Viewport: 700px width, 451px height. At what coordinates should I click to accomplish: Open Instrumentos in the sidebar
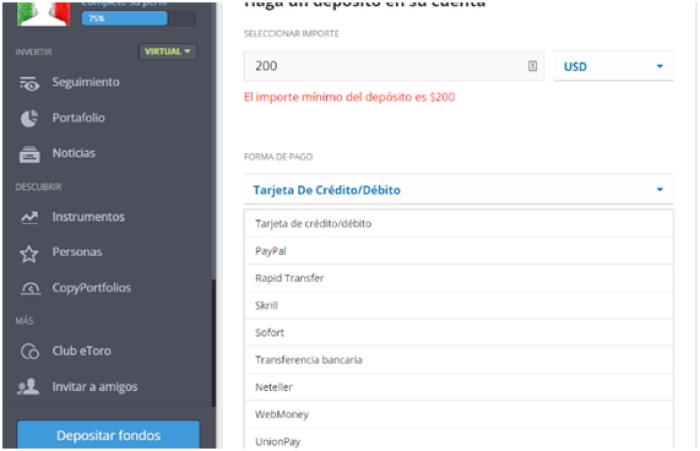pos(88,217)
